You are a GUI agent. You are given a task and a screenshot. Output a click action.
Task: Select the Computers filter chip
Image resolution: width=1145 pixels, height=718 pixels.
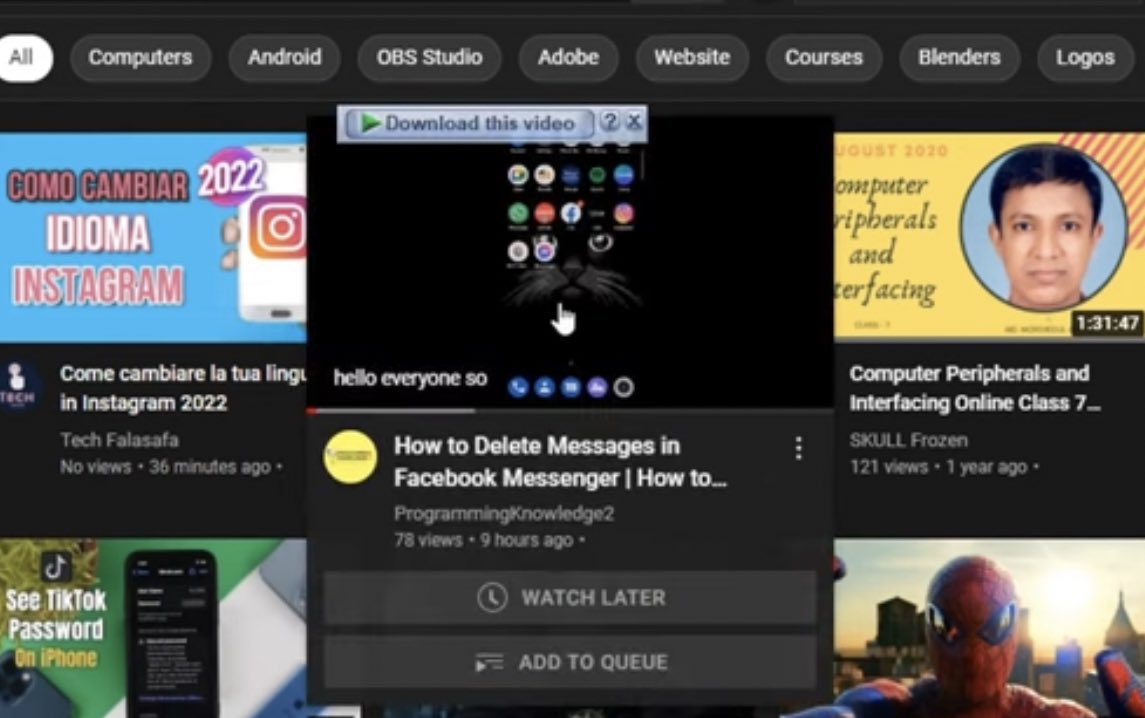(140, 57)
